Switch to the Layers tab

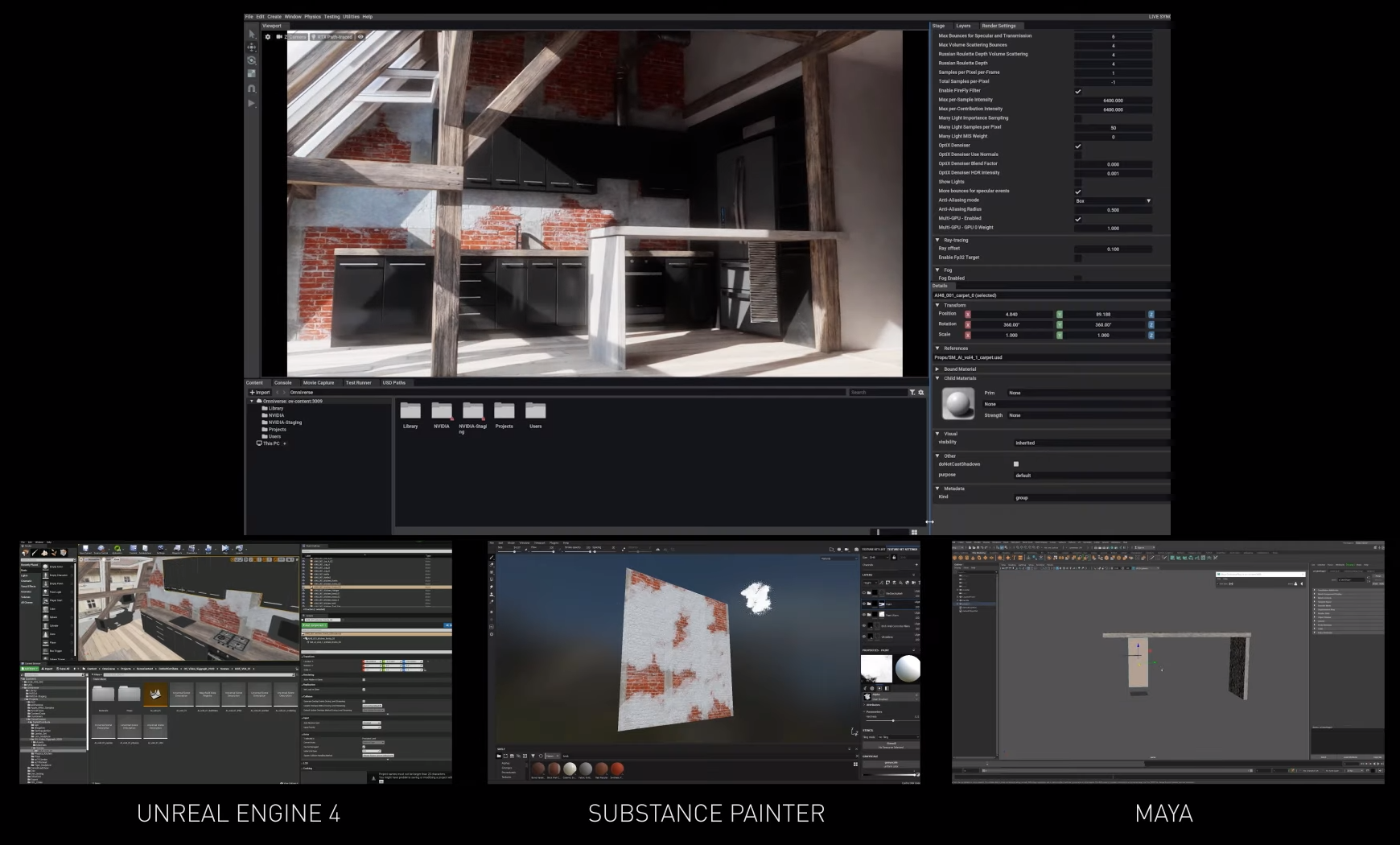tap(963, 26)
